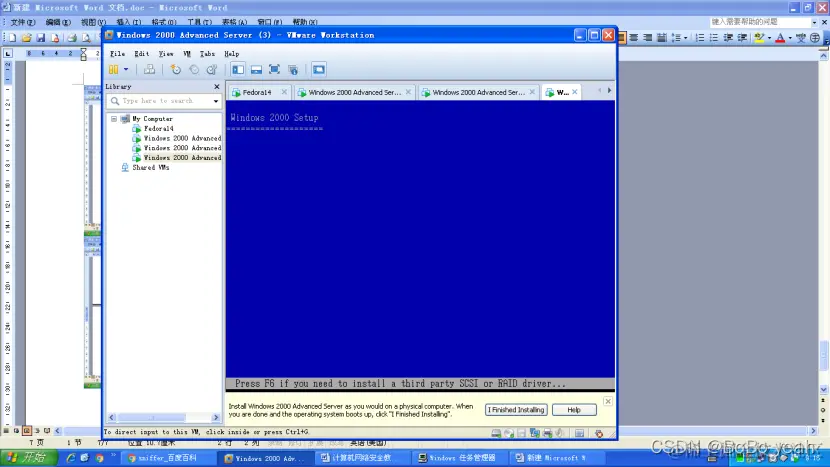Click New document icon in Word toolbar
The height and width of the screenshot is (467, 830).
point(12,38)
